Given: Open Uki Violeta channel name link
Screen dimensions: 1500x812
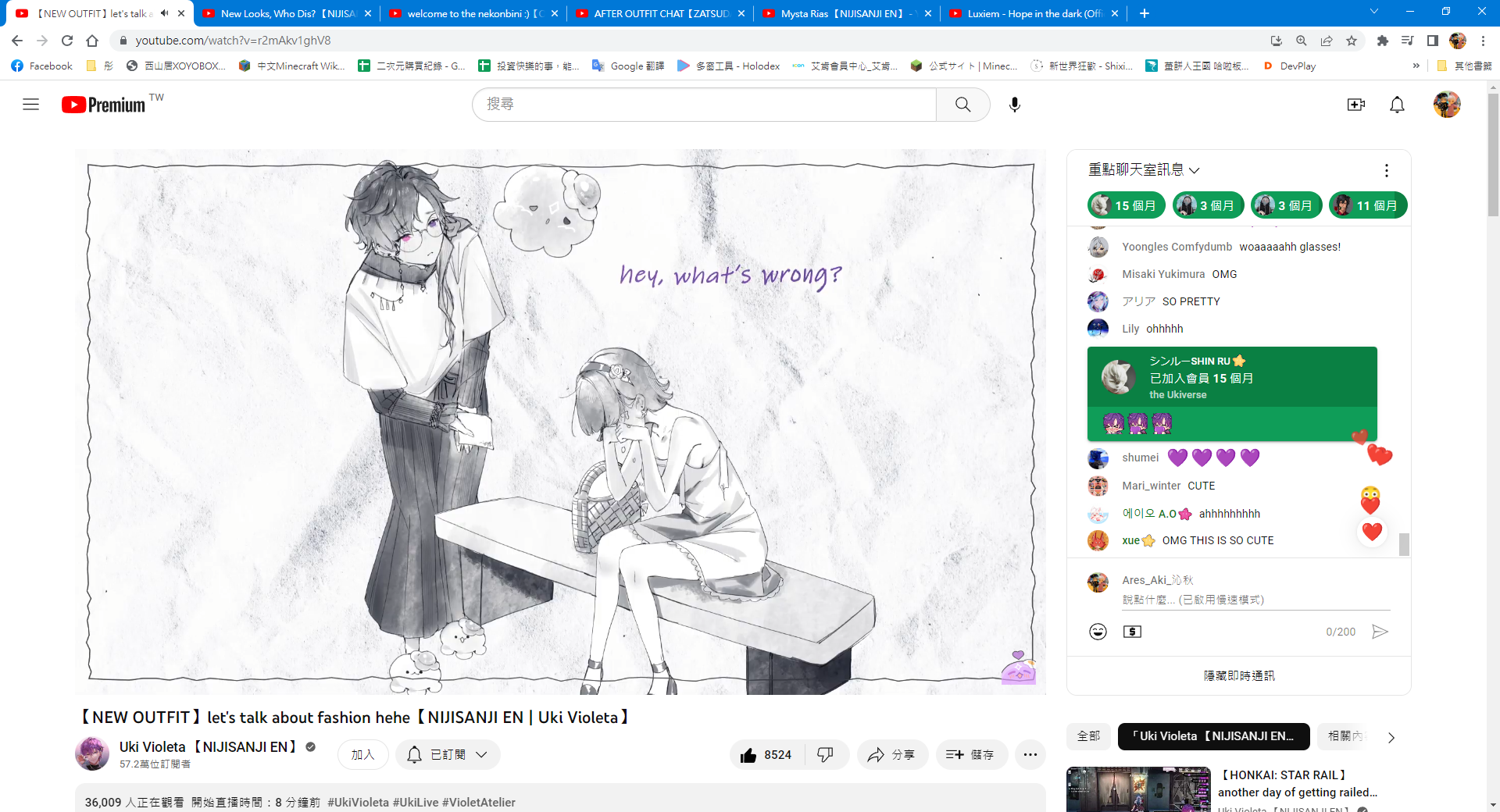Looking at the screenshot, I should [x=209, y=747].
